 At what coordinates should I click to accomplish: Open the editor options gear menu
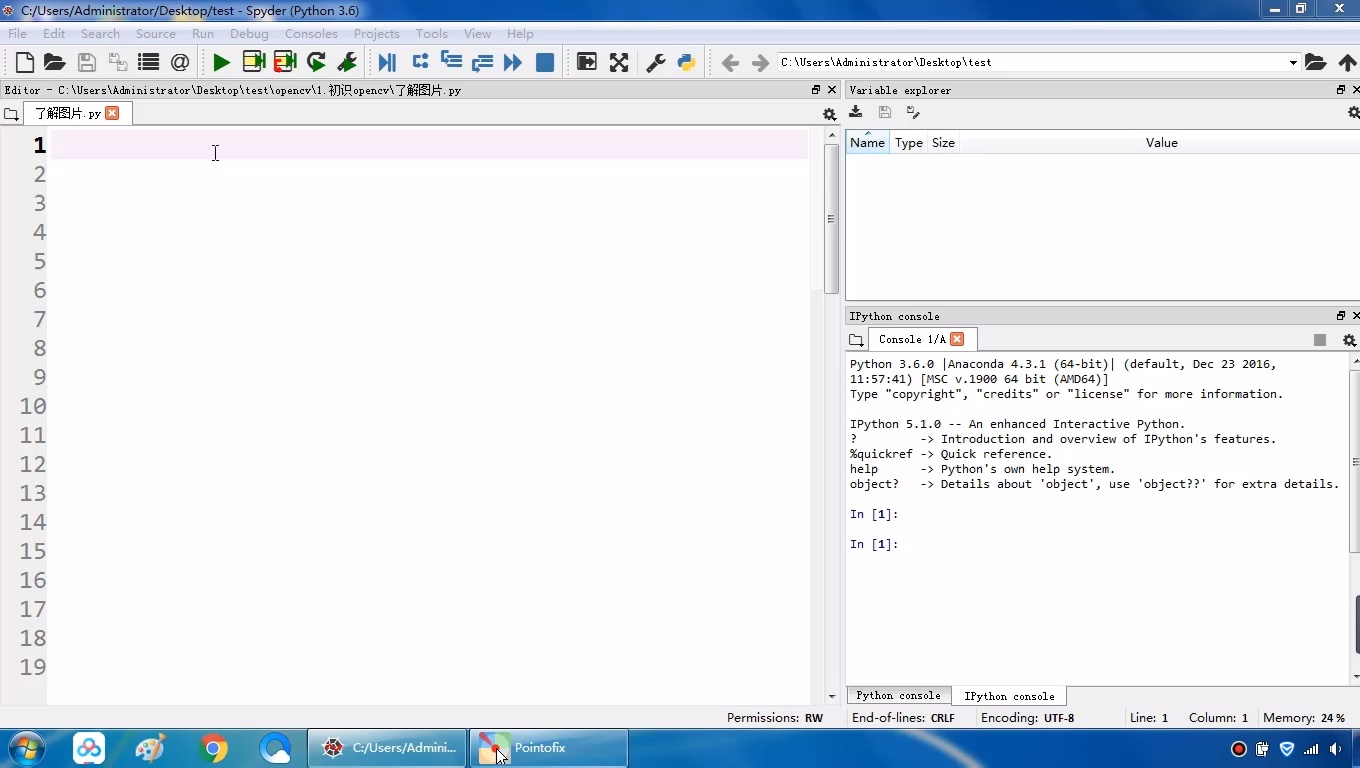click(x=829, y=114)
